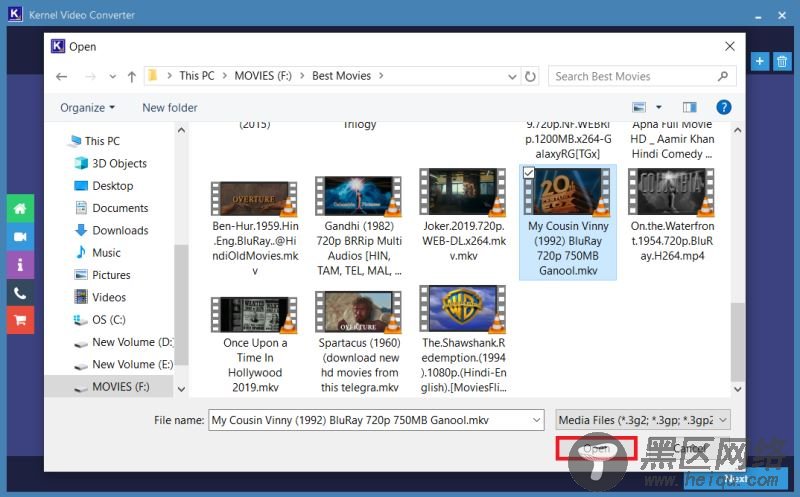Go back with the left arrow
Image resolution: width=800 pixels, height=497 pixels.
[62, 77]
